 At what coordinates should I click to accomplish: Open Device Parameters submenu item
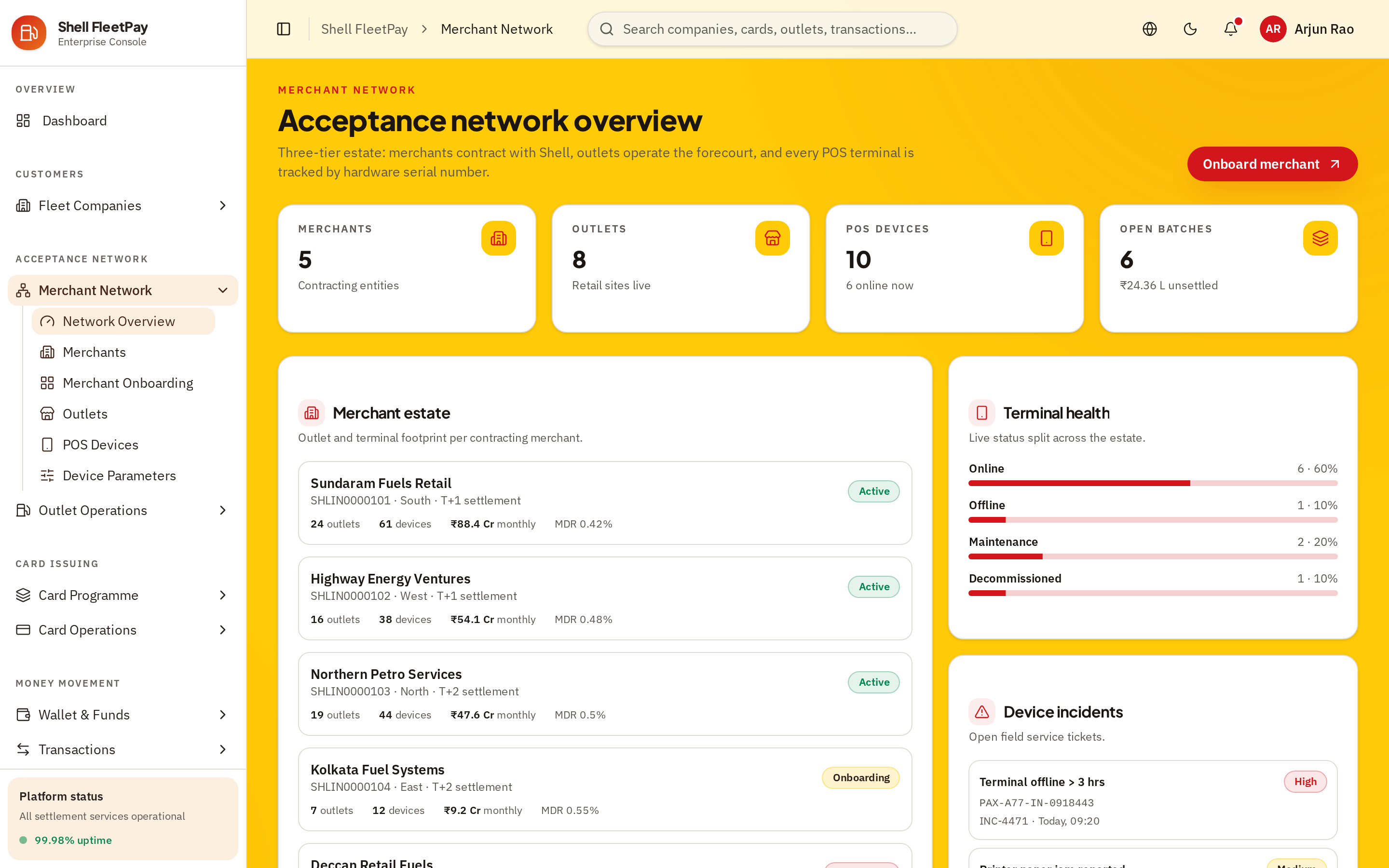pos(123,475)
